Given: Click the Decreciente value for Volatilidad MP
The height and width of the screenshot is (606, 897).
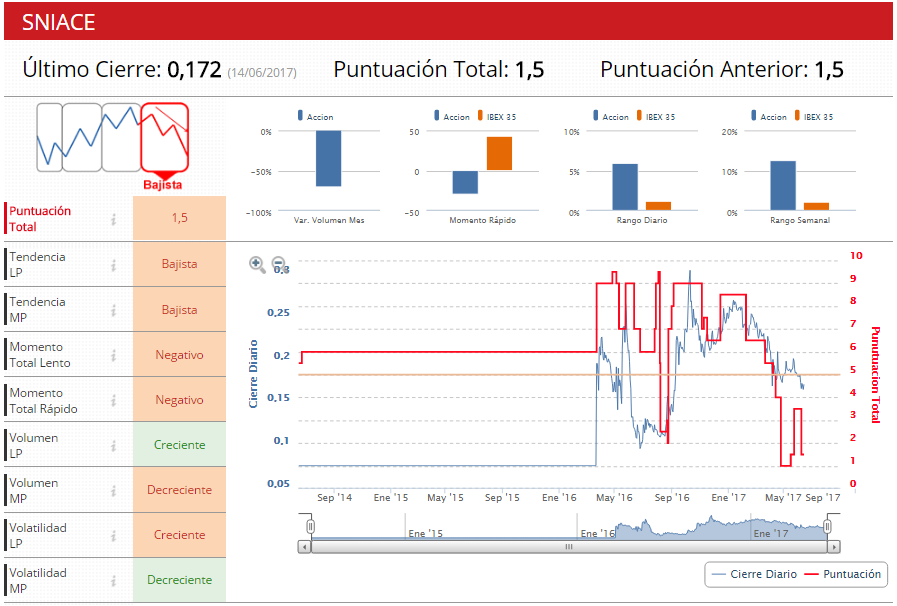Looking at the screenshot, I should 180,580.
